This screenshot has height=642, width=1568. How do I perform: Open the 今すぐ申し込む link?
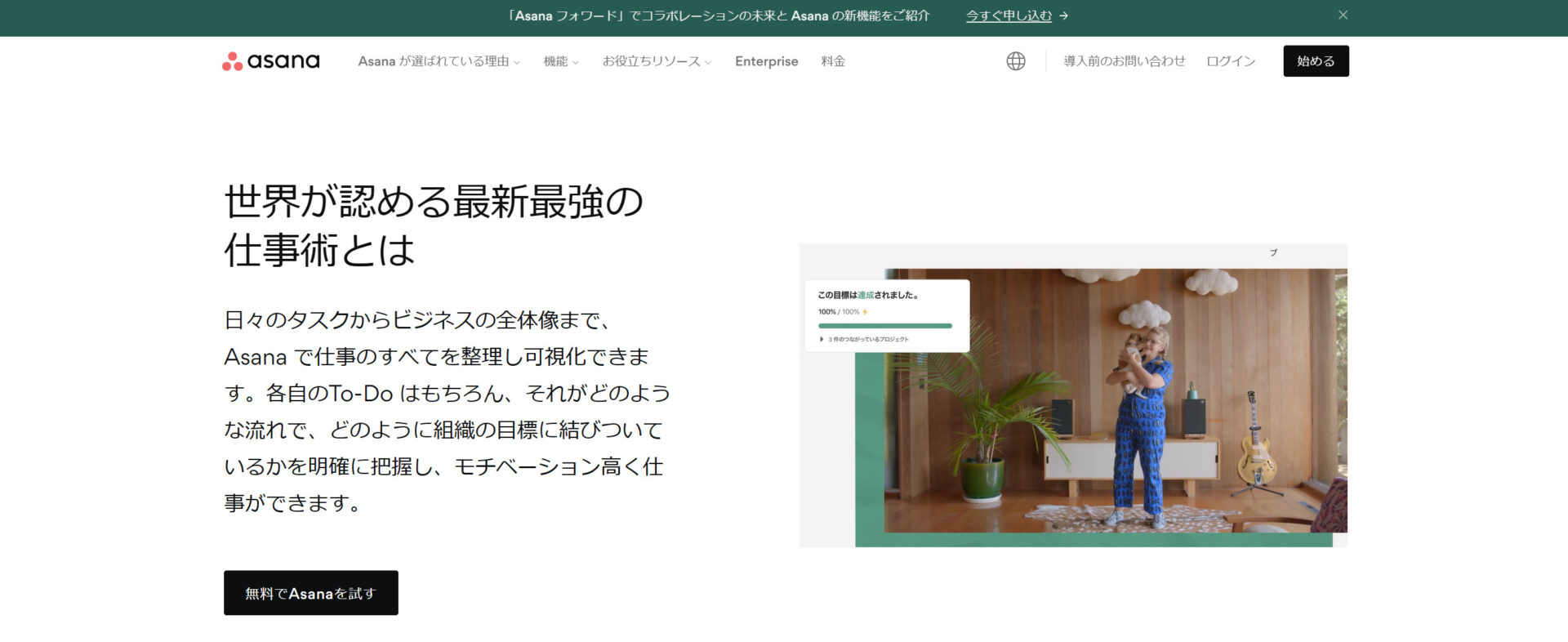pos(1009,16)
